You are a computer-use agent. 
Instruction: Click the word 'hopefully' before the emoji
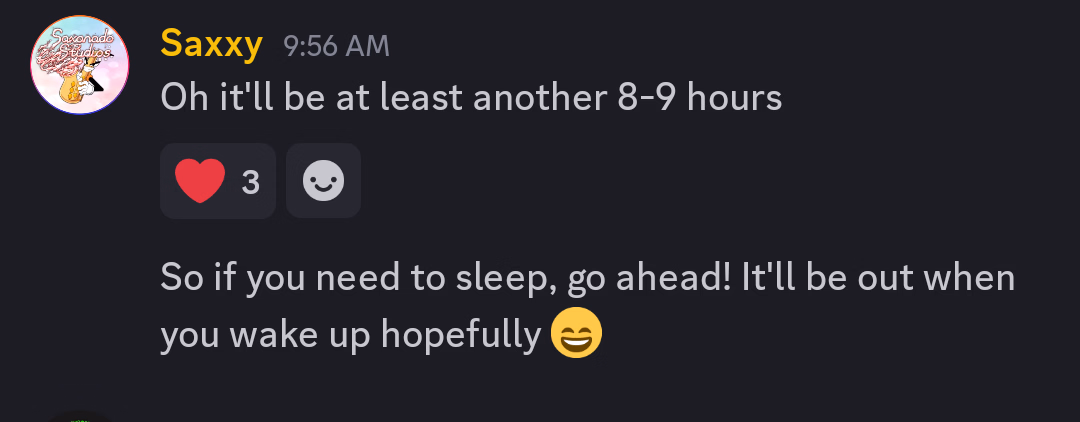pos(461,337)
